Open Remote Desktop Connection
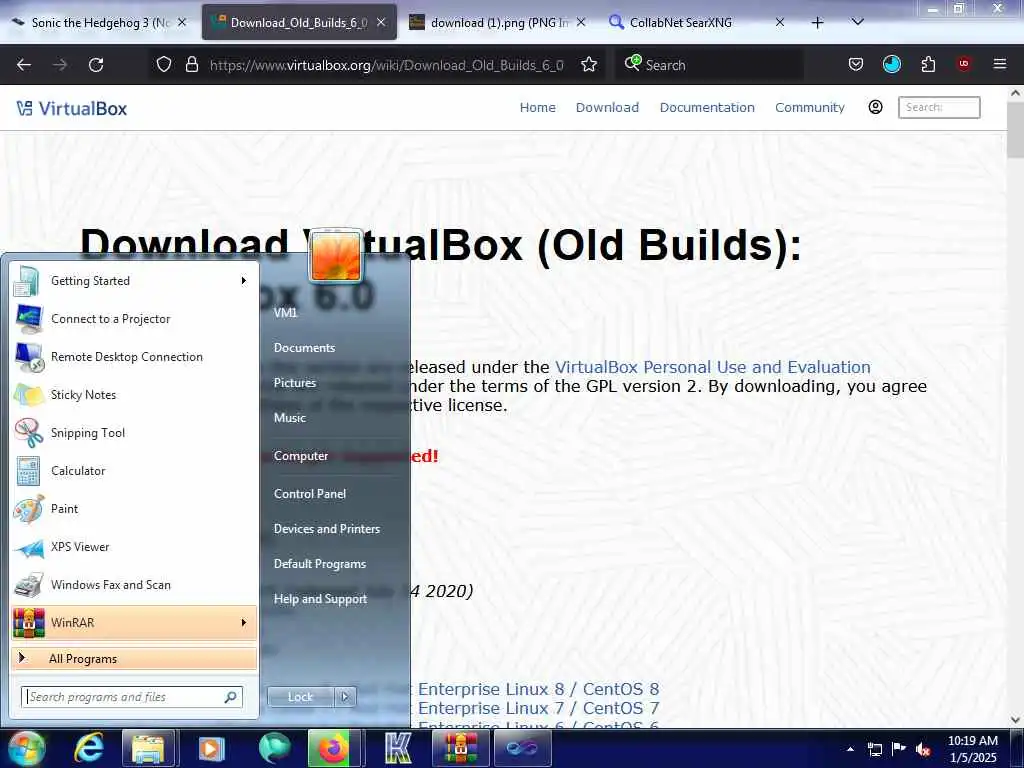Viewport: 1024px width, 768px height. tap(134, 357)
